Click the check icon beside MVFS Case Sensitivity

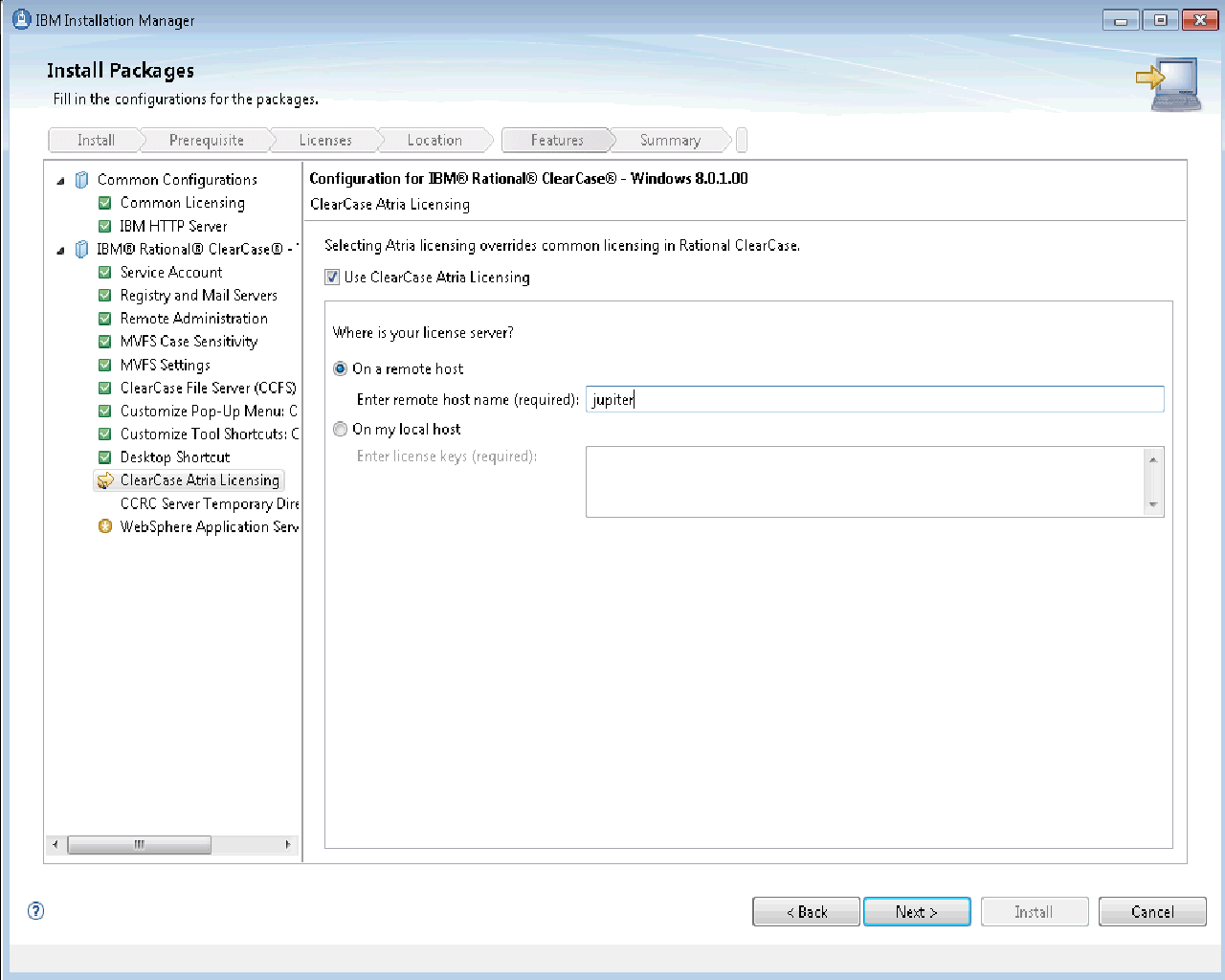point(105,342)
